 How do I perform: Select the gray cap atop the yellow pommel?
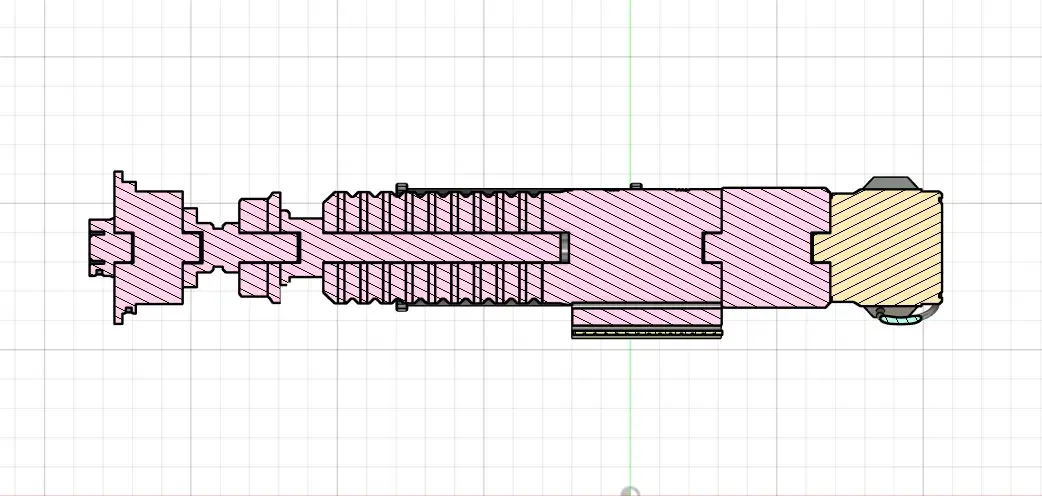890,184
